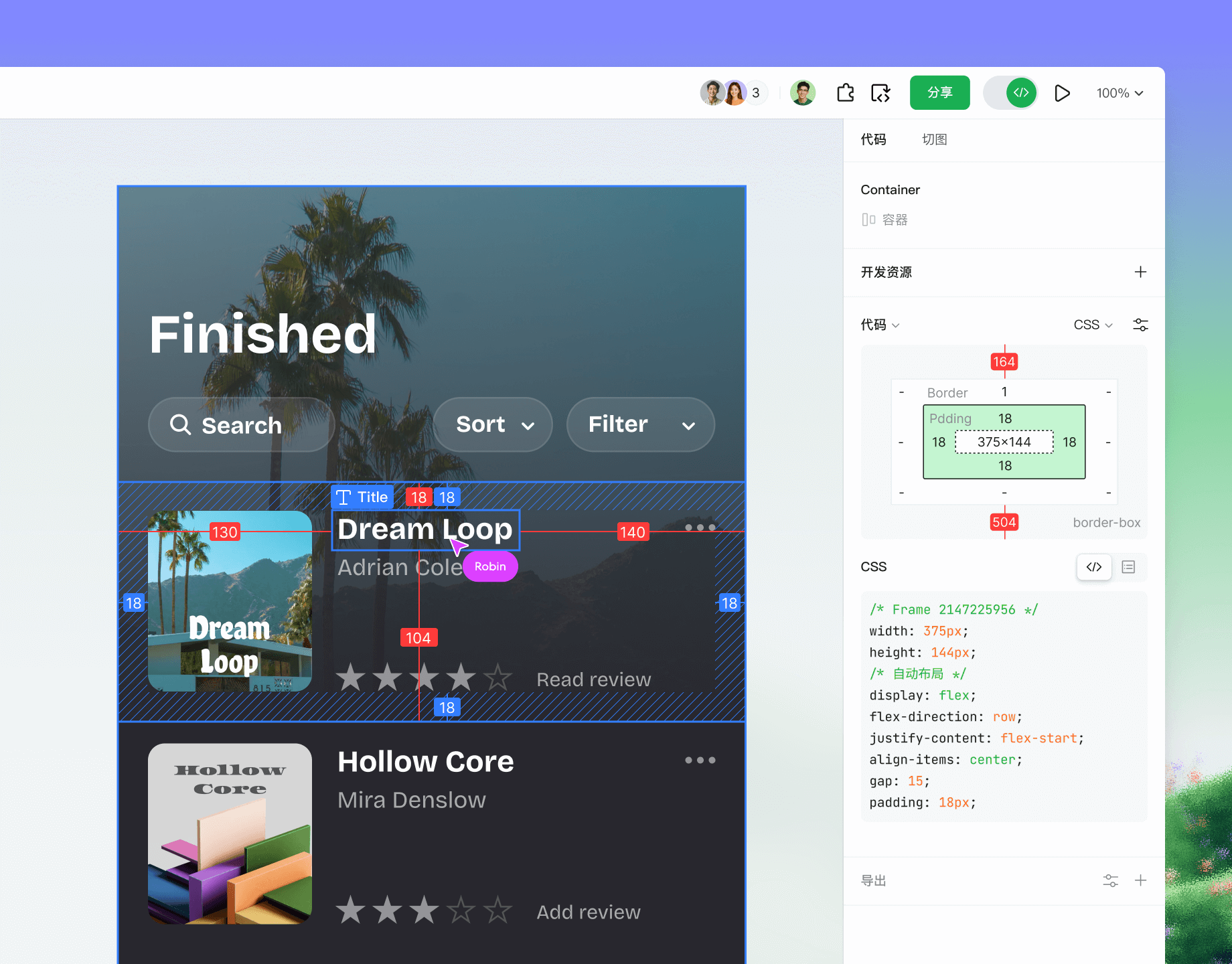The height and width of the screenshot is (964, 1232).
Task: Switch to the 切图 tab
Action: (934, 139)
